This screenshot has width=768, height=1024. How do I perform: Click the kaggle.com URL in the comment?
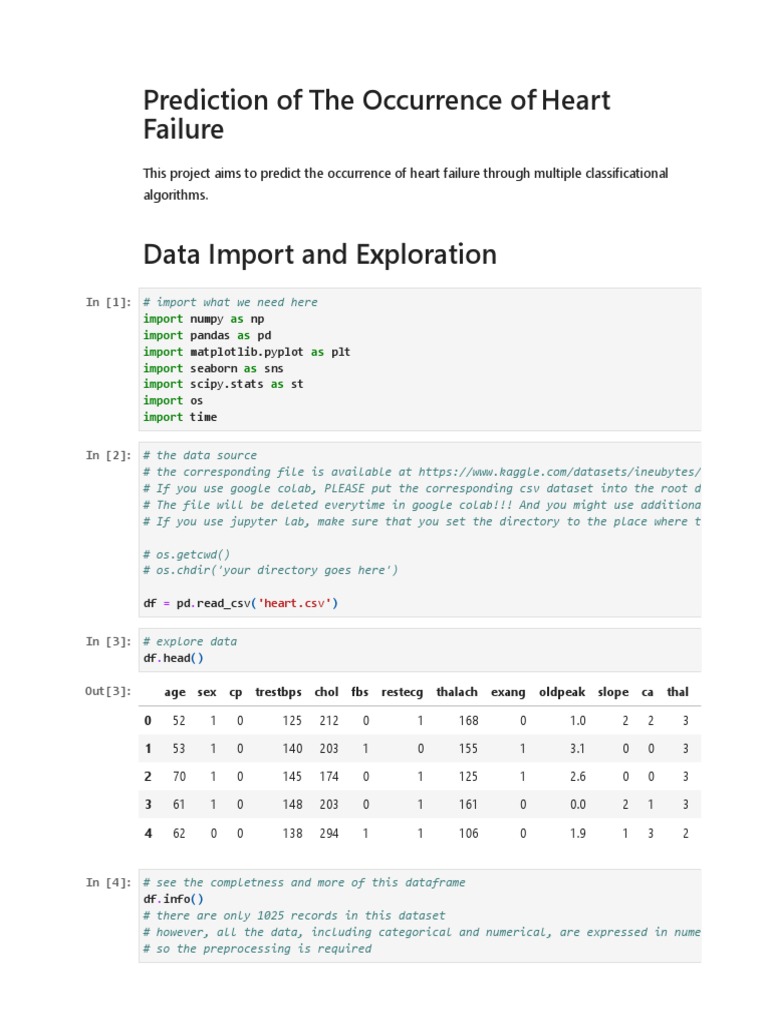point(560,472)
